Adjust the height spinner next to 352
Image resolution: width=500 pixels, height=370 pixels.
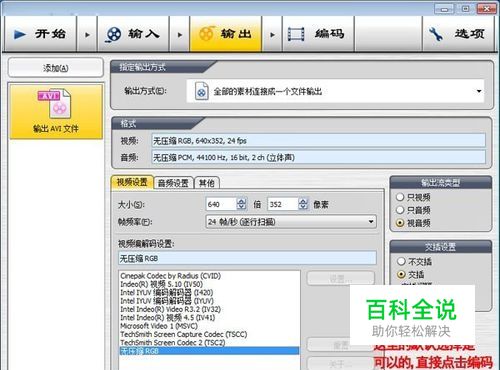point(303,204)
